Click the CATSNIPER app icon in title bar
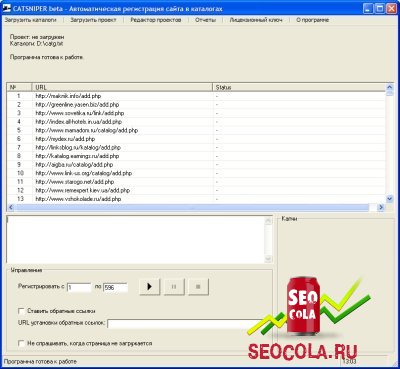400x369 pixels. [6, 8]
